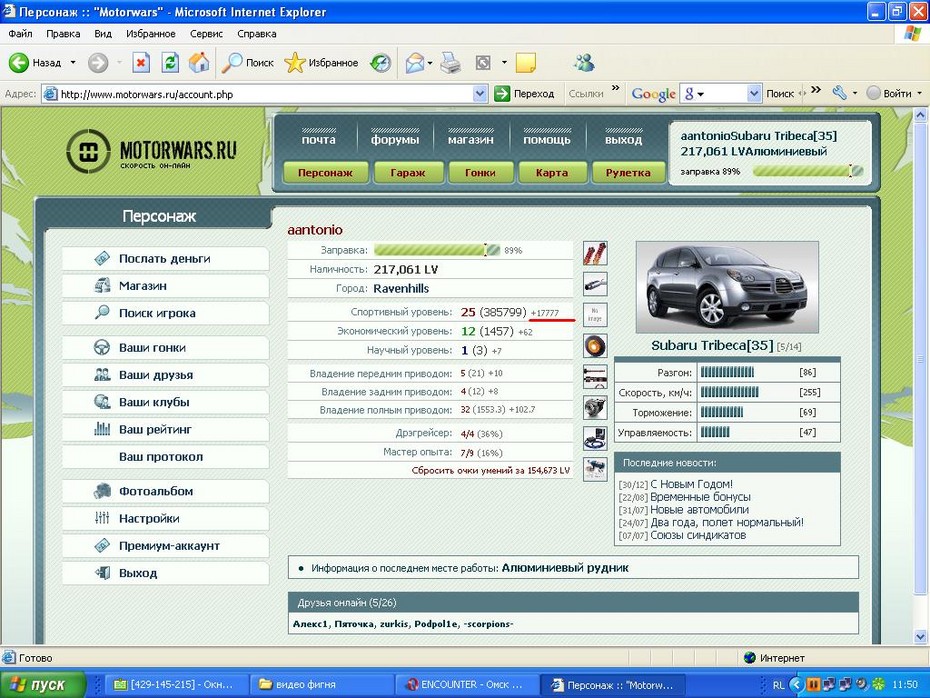Expand the Links (Ссылки) chevron

(616, 88)
